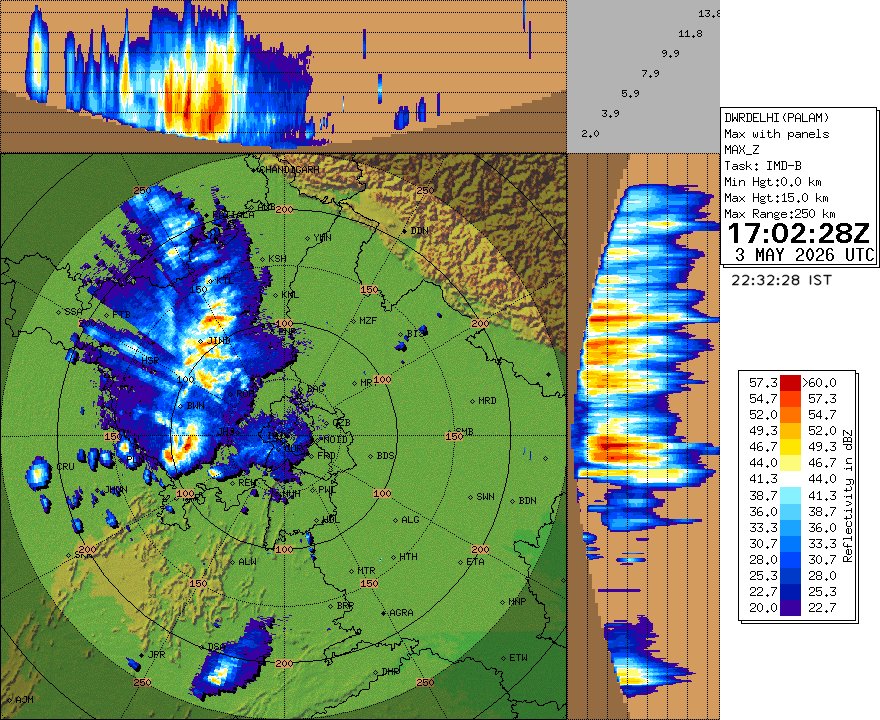Screen dimensions: 880x720
Task: Click the 'Min Hgt:0.0 km' line
Action: point(773,182)
